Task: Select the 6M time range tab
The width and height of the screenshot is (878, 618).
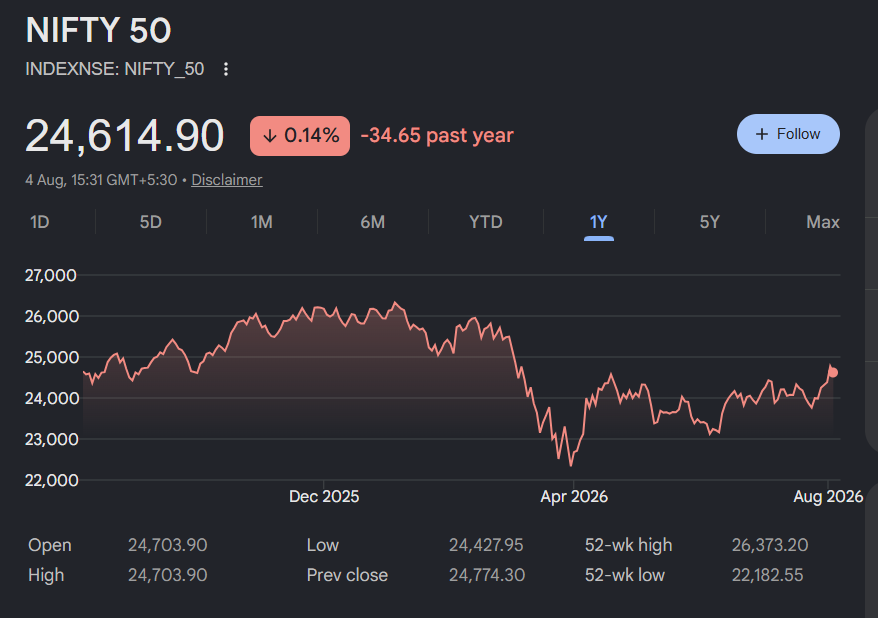Action: (x=373, y=222)
